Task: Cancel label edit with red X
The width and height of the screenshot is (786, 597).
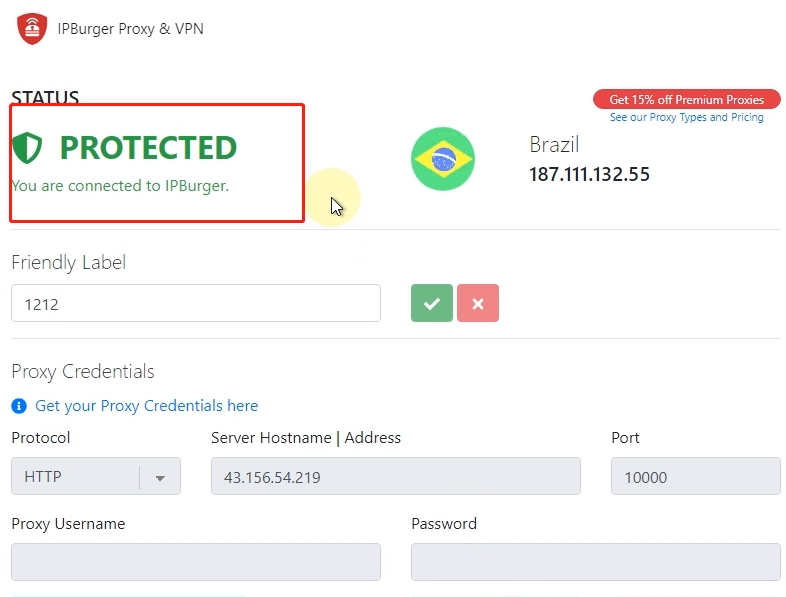Action: 478,303
